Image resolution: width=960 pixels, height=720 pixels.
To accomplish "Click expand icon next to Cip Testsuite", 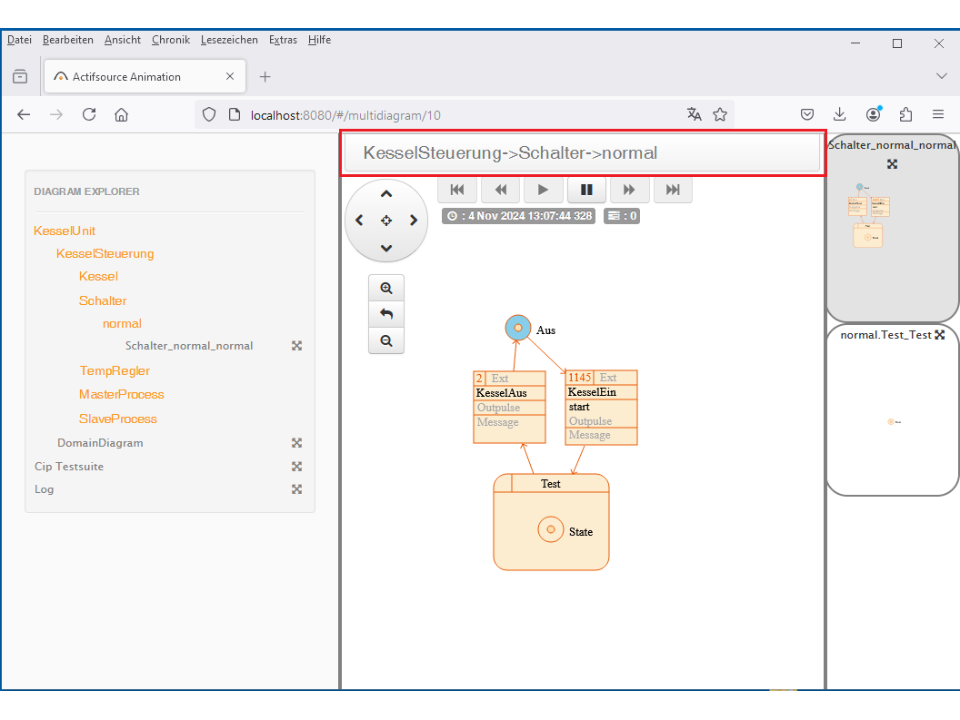I will pyautogui.click(x=296, y=466).
